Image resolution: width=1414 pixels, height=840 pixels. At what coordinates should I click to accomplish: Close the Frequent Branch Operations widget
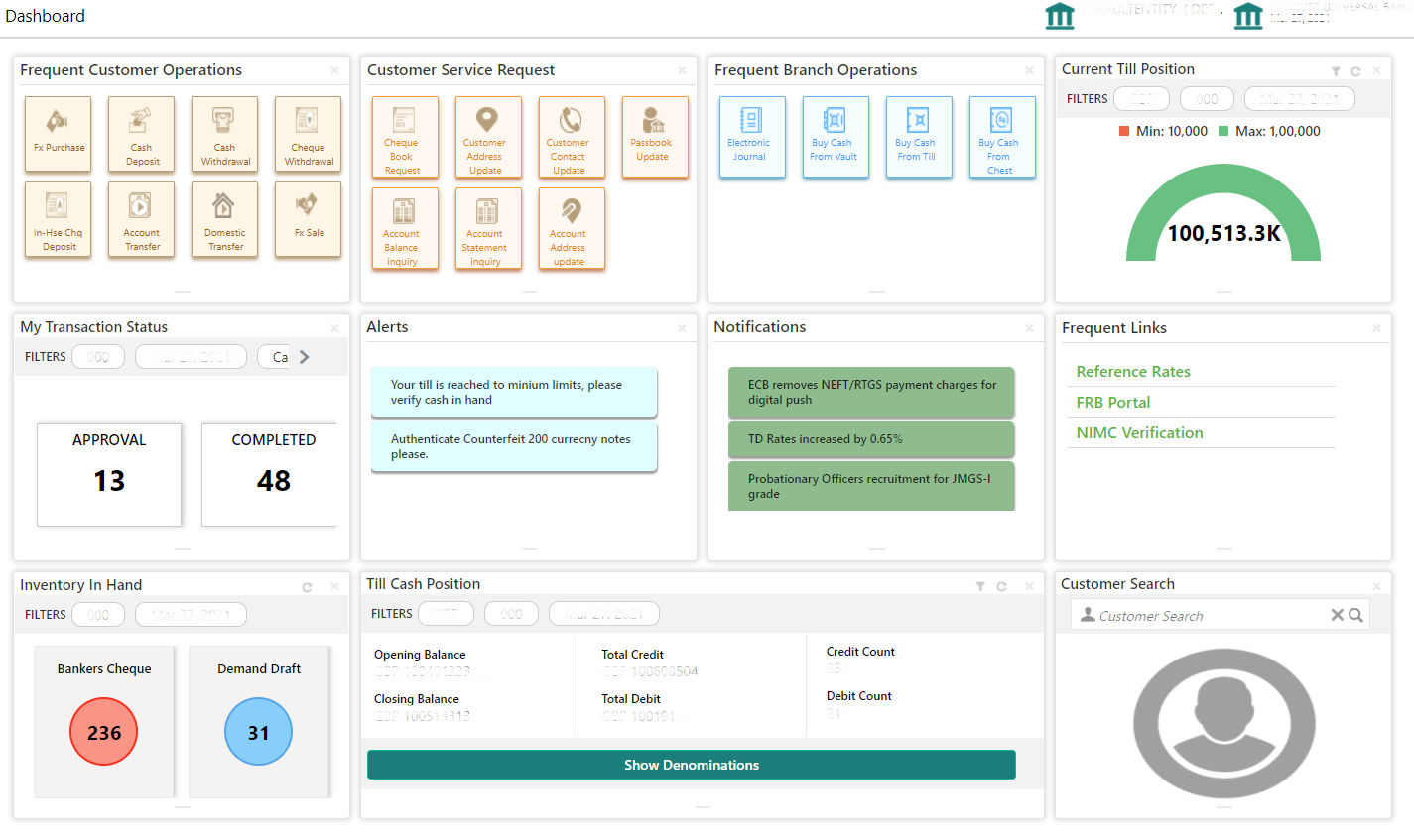click(x=1029, y=70)
